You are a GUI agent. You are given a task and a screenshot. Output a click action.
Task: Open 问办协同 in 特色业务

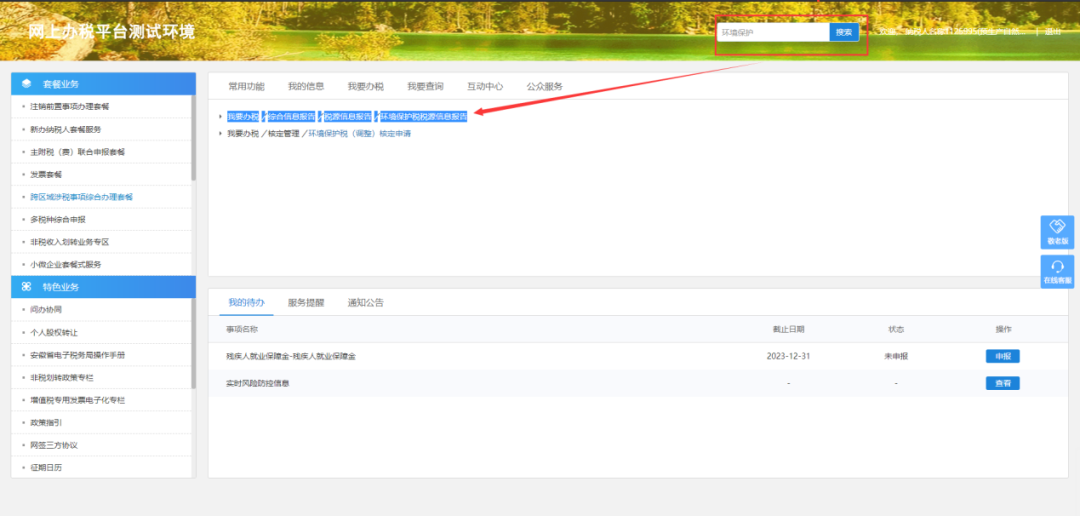pyautogui.click(x=46, y=310)
